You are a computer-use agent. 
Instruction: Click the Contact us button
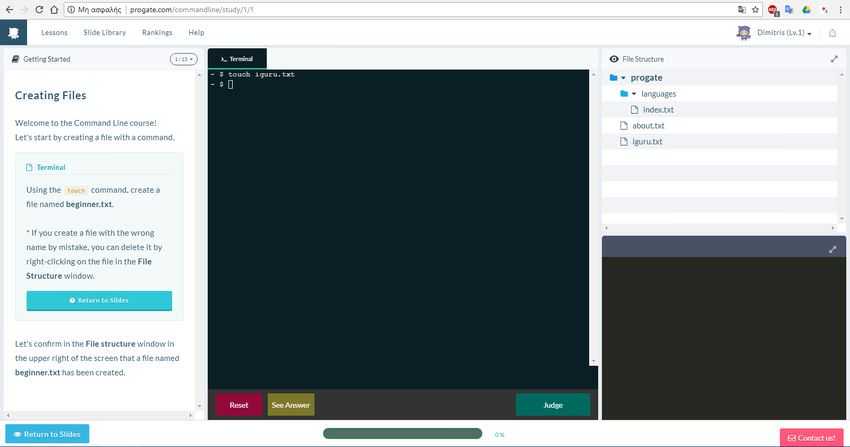(x=812, y=437)
